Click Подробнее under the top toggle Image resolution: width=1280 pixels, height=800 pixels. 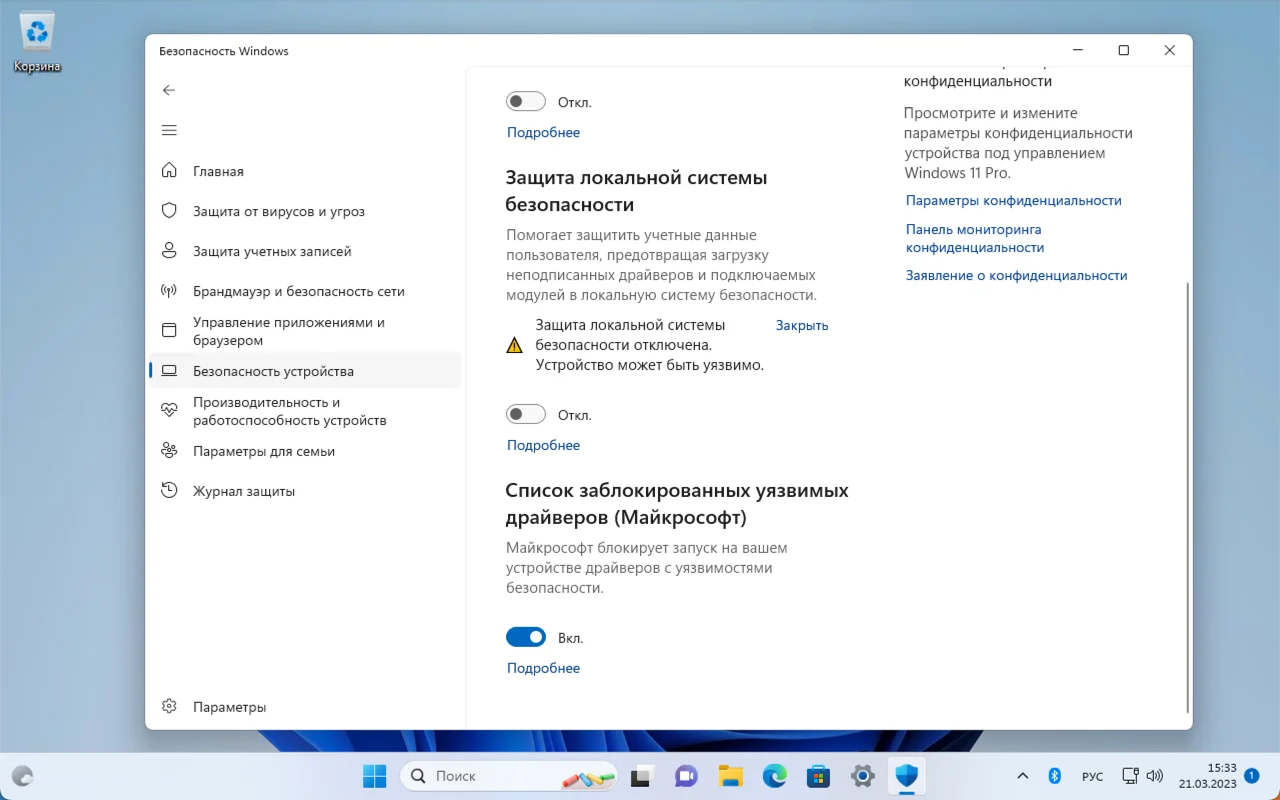[x=543, y=132]
